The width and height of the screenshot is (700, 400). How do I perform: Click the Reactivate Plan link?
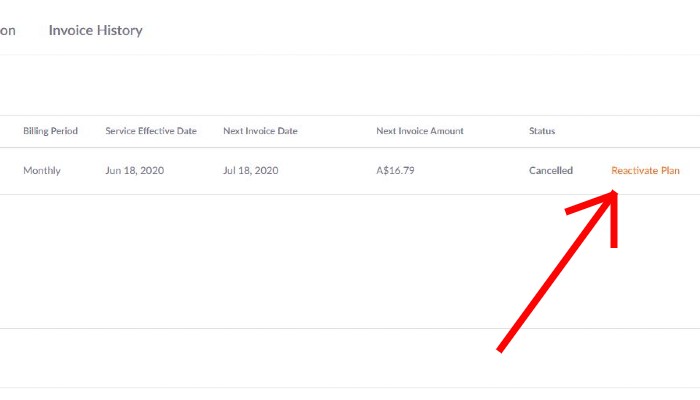(x=645, y=171)
